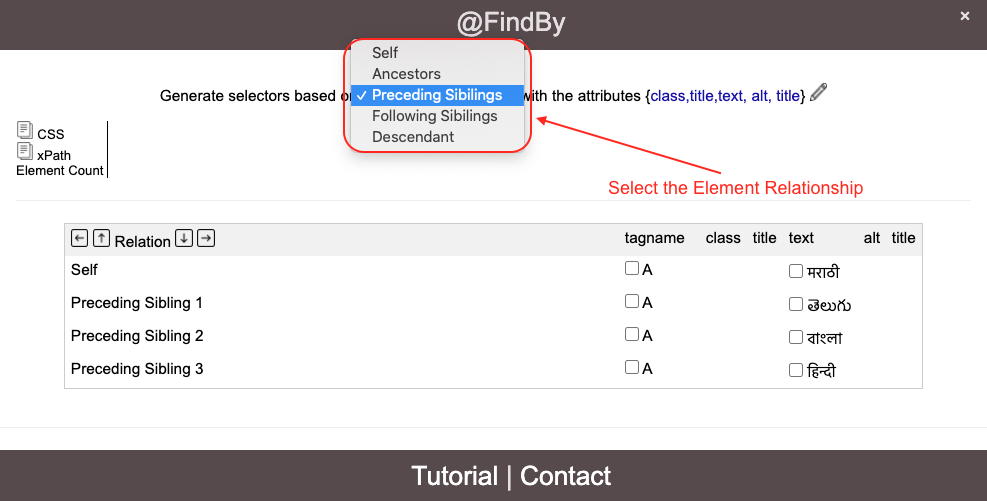
Task: Click the xPath copy document icon
Action: point(25,152)
